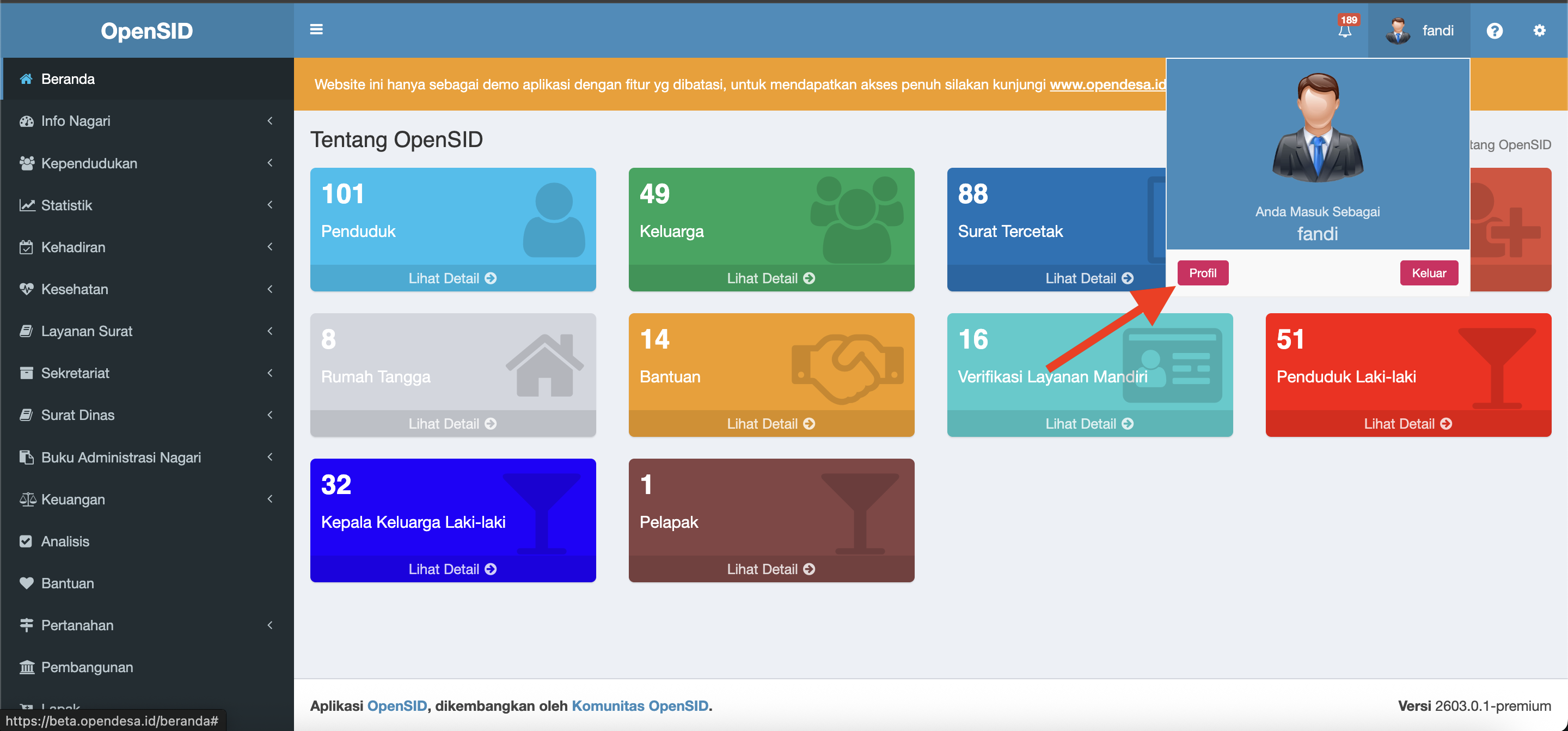Expand the Keuangan sidebar section
The height and width of the screenshot is (731, 1568).
[x=73, y=499]
